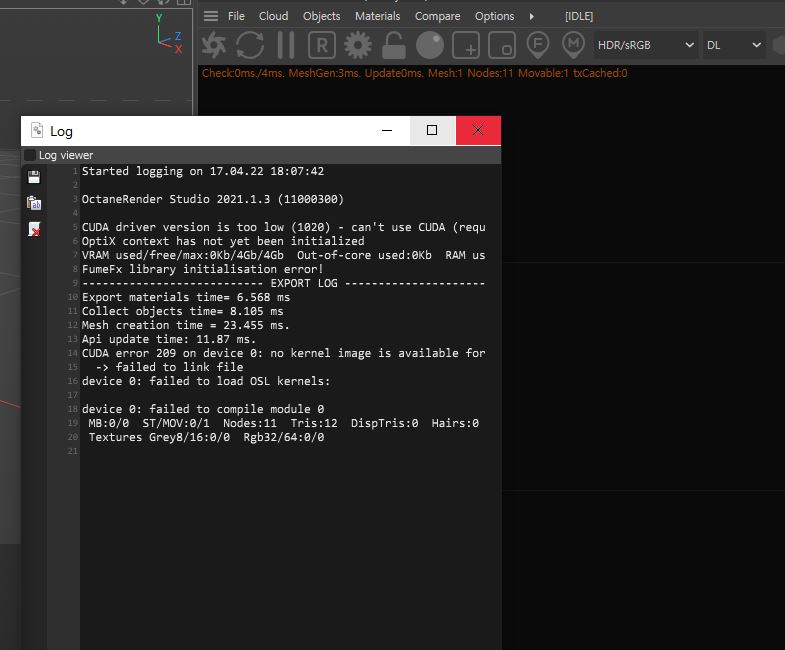785x650 pixels.
Task: Click the 'CUDA driver version is too low' line
Action: point(284,227)
